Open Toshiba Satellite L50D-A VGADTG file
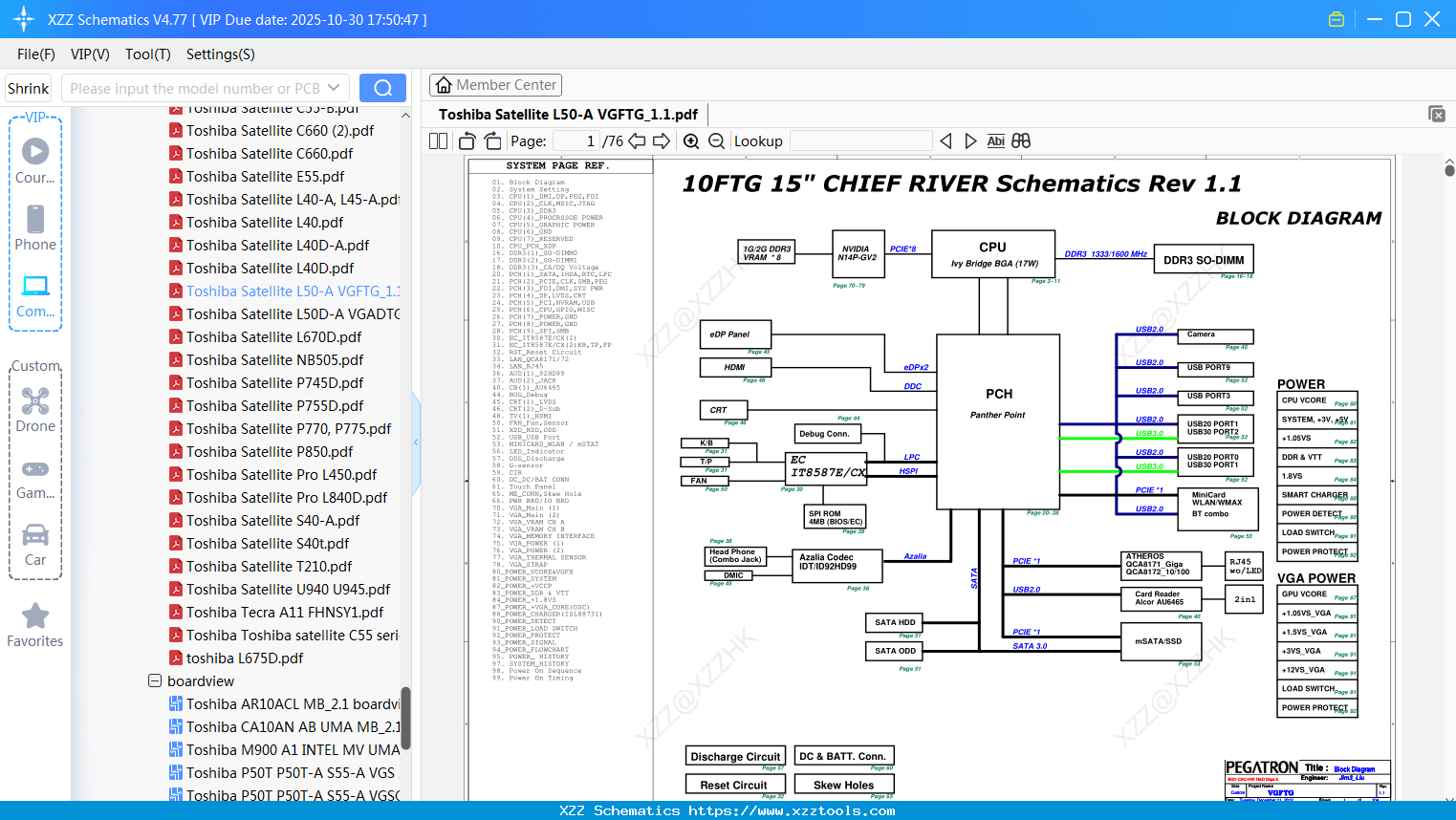1456x820 pixels. click(293, 314)
